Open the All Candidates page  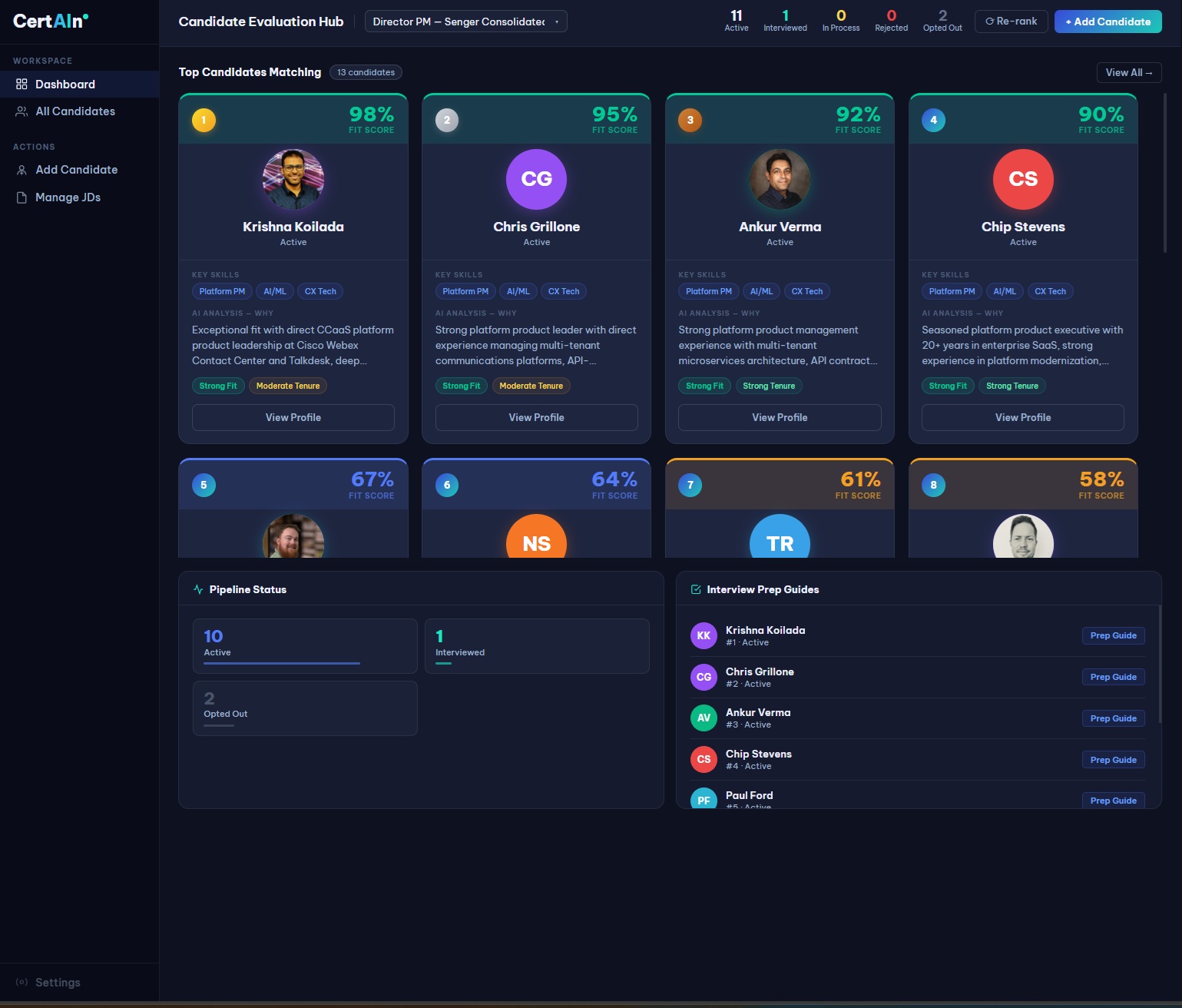[x=74, y=111]
